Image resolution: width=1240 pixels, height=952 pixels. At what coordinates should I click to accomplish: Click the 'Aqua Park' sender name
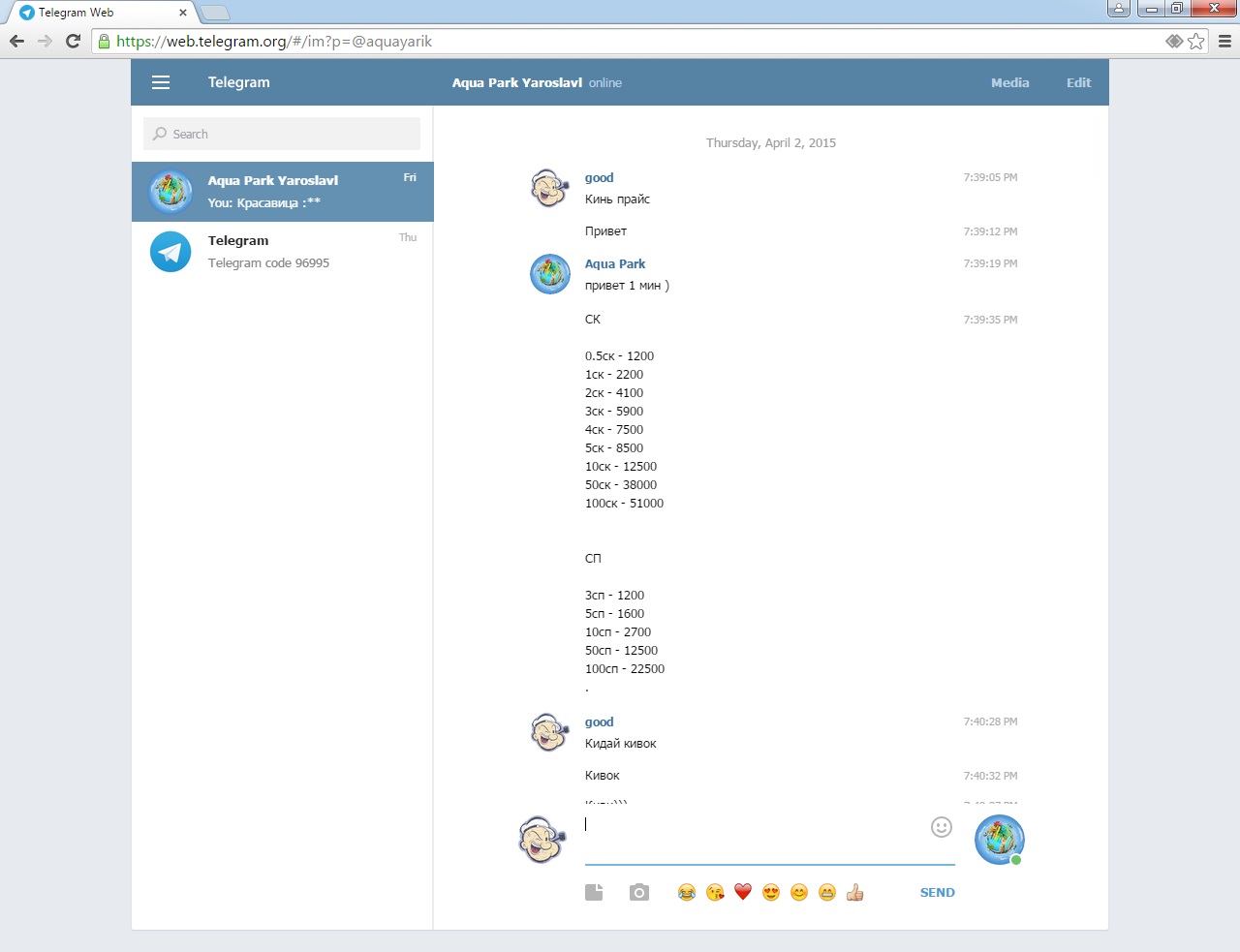pos(614,263)
